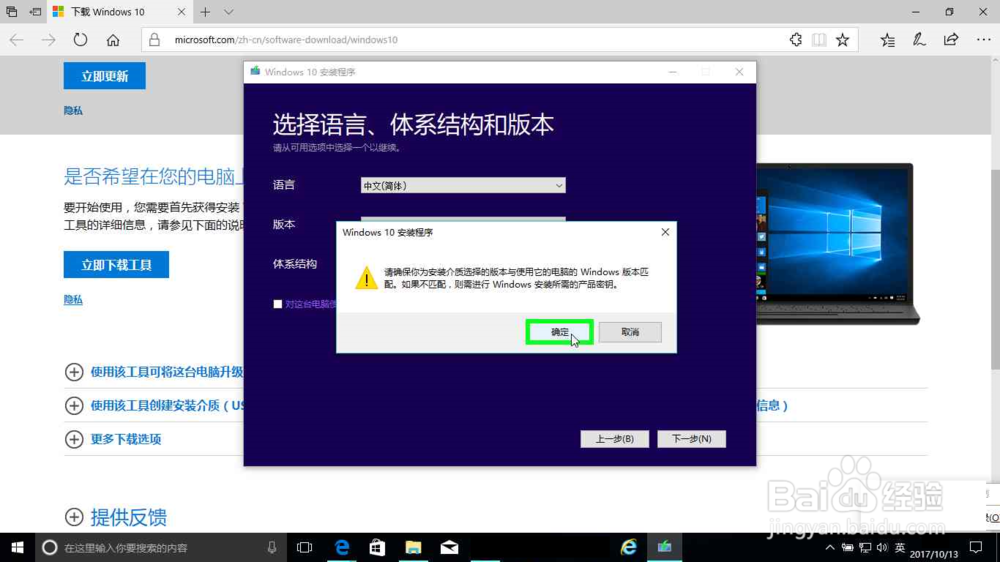
Task: Click the laptop product image
Action: pyautogui.click(x=837, y=244)
